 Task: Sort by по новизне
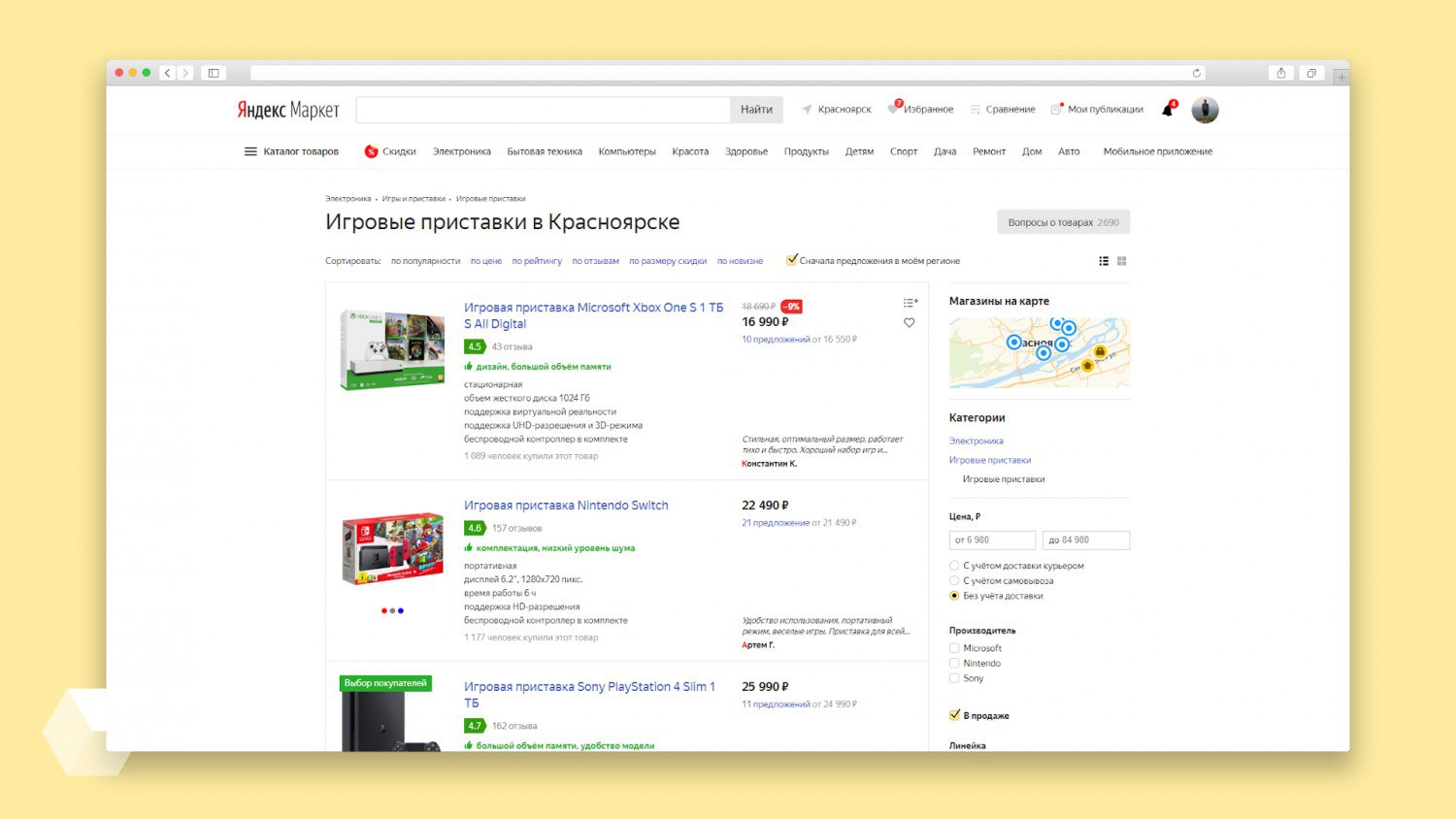pos(740,261)
